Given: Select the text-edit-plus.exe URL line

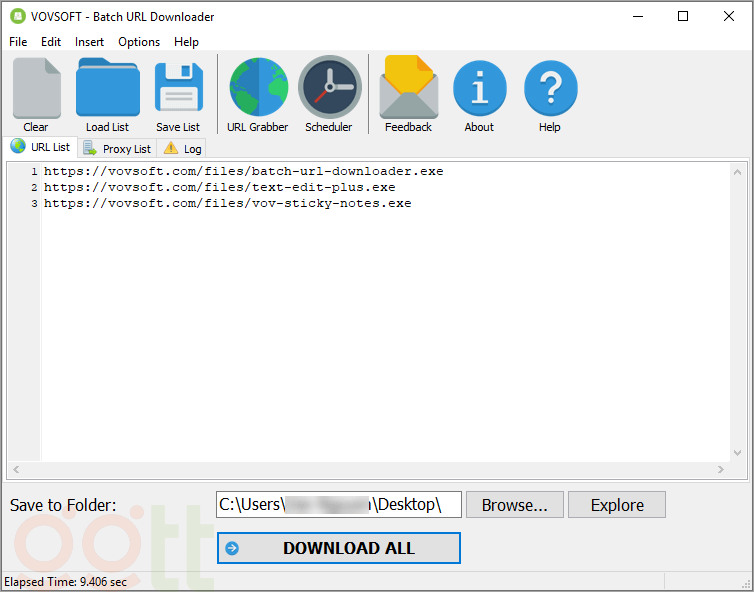Looking at the screenshot, I should (x=220, y=187).
